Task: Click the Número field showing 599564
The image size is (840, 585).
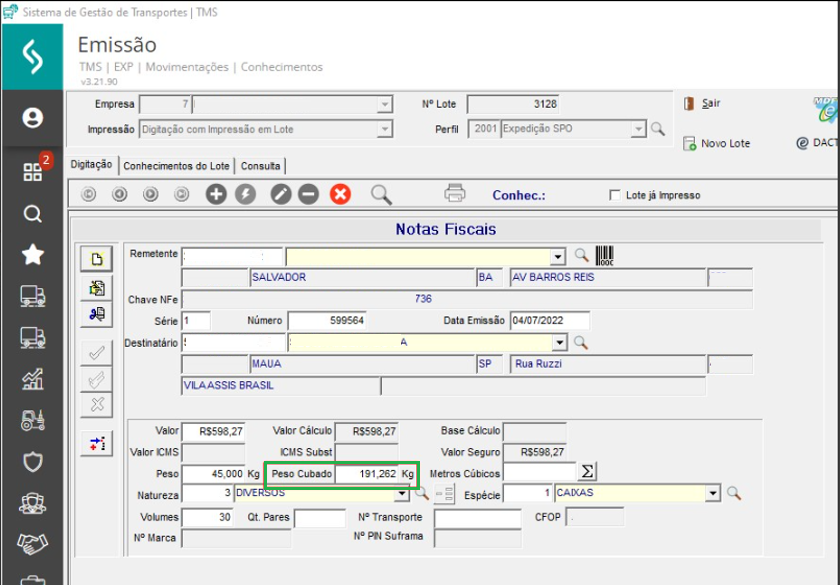Action: tap(327, 321)
